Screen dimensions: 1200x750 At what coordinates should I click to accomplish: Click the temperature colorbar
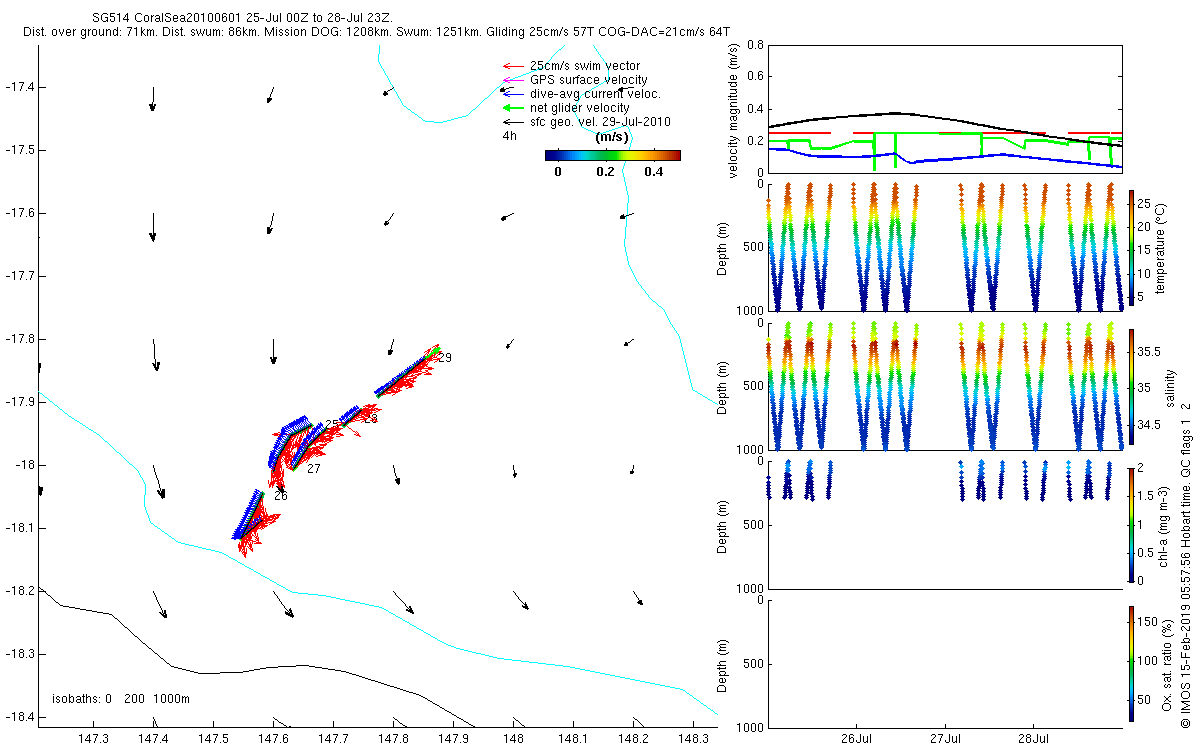[1131, 246]
